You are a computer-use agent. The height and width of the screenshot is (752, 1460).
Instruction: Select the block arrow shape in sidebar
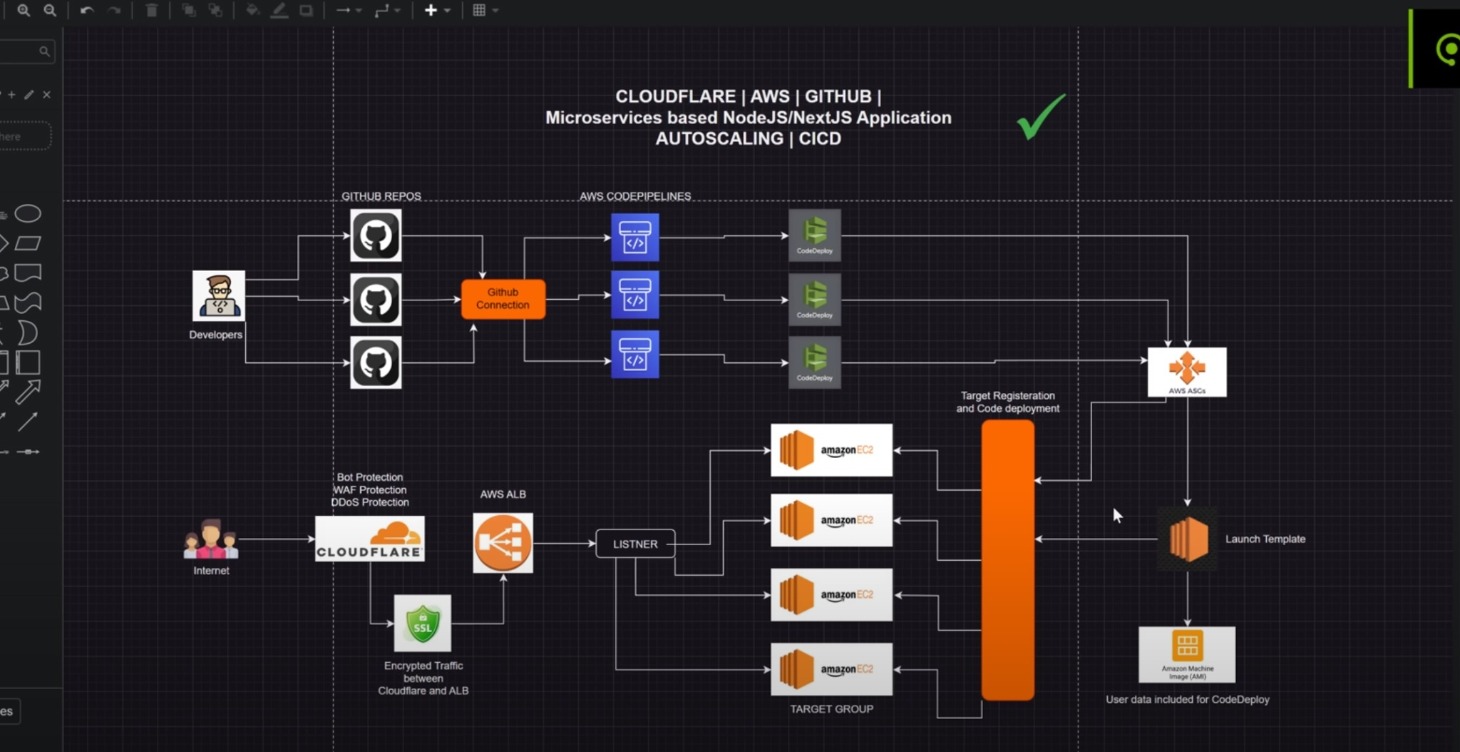[x=28, y=392]
